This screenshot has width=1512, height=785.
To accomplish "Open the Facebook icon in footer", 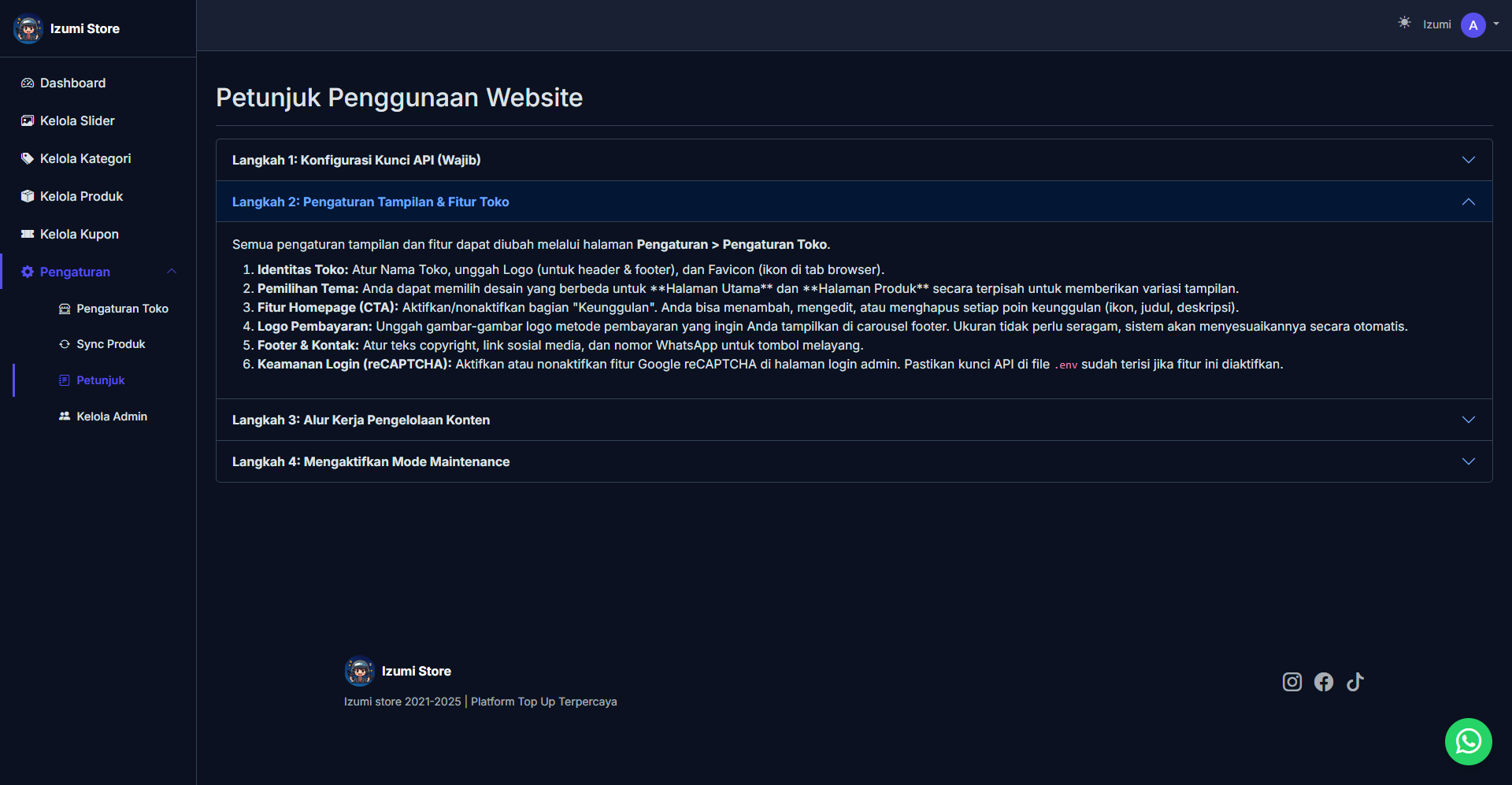I will (1323, 682).
